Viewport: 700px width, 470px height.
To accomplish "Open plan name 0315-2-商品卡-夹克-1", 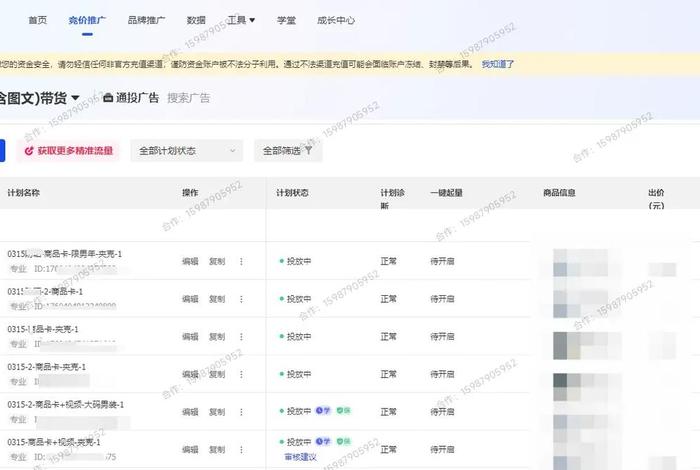I will coord(46,367).
